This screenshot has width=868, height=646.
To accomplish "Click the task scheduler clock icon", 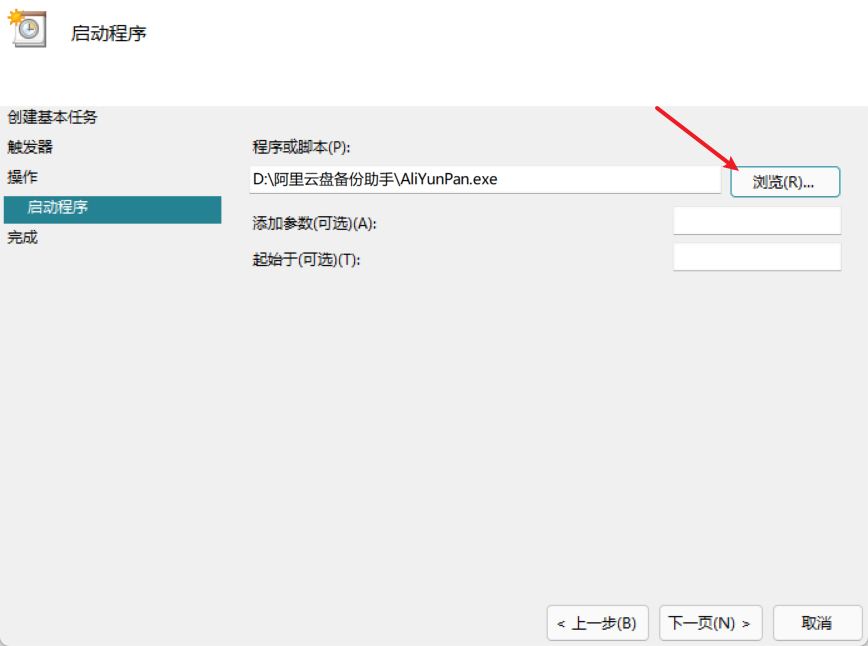I will [x=27, y=28].
